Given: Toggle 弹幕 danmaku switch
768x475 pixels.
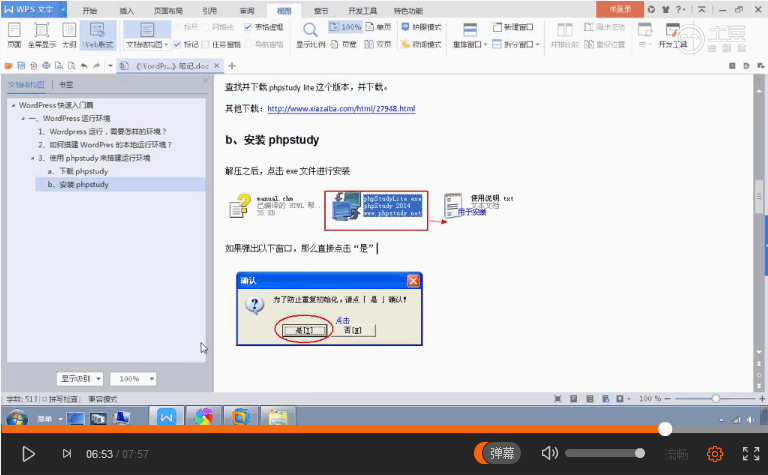Looking at the screenshot, I should [497, 453].
